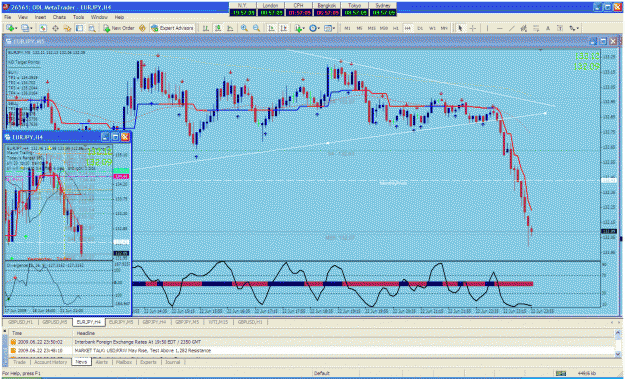Viewport: 625px width, 379px height.
Task: Open 'Interbank Foreign Exchange Rates' news headline
Action: click(x=138, y=342)
